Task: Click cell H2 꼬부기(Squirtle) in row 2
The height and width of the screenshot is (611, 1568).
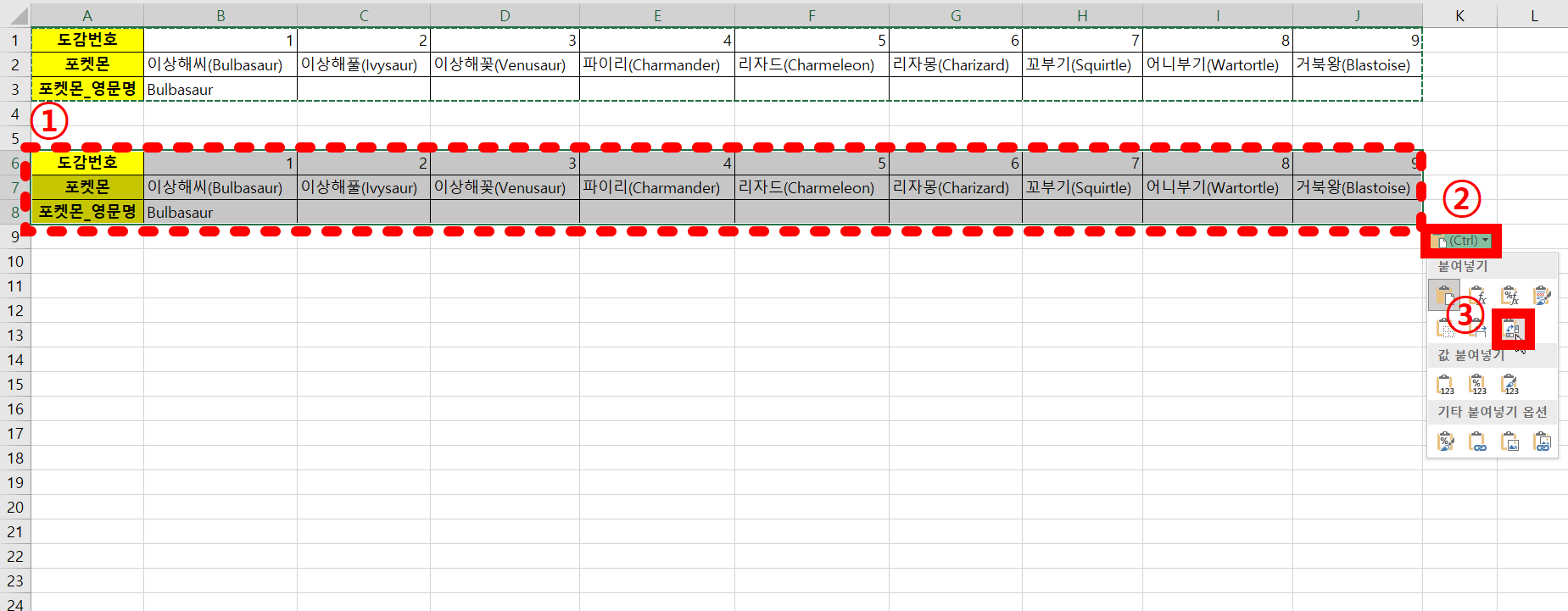Action: click(x=1082, y=64)
